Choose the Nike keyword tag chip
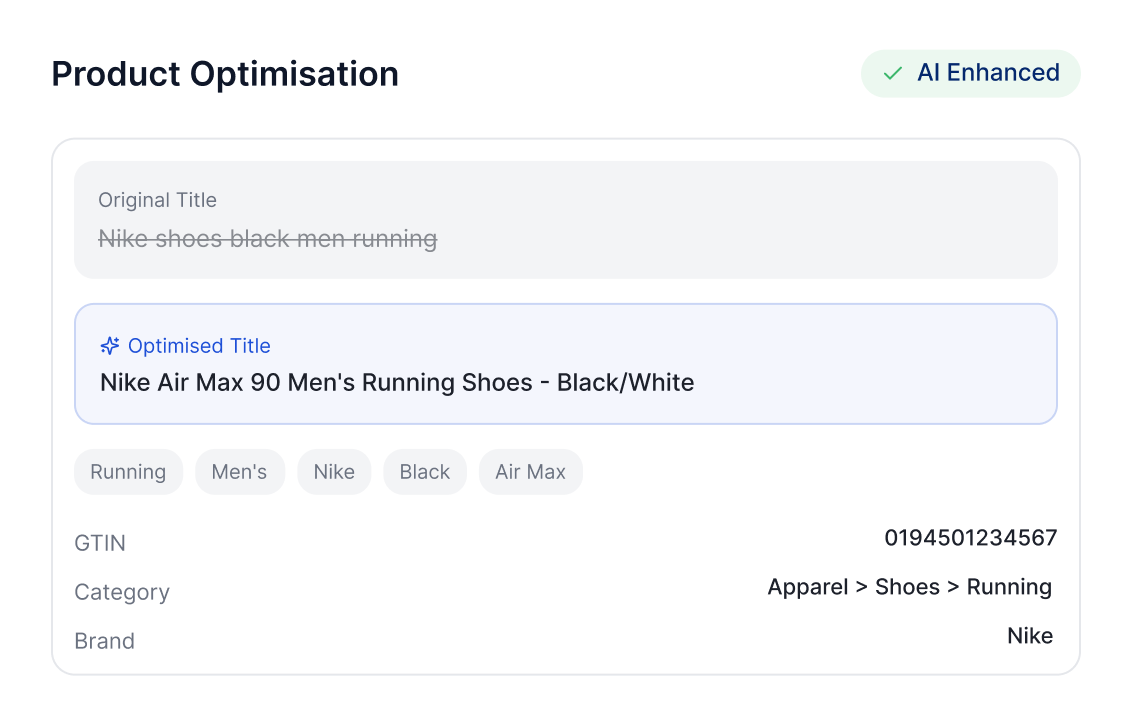Screen dimensions: 1132x726 [x=334, y=472]
